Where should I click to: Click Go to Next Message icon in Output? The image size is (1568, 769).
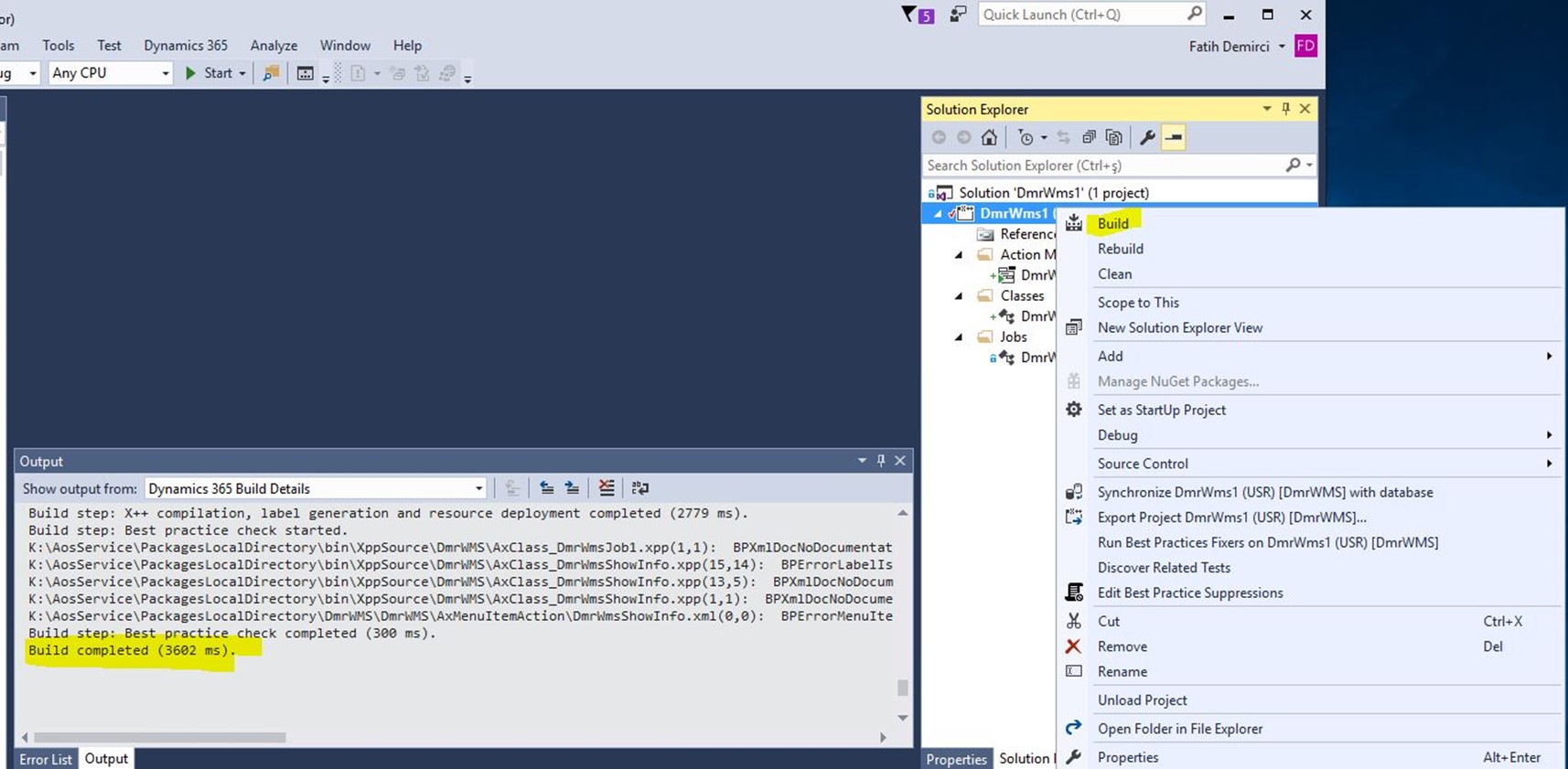click(x=572, y=488)
